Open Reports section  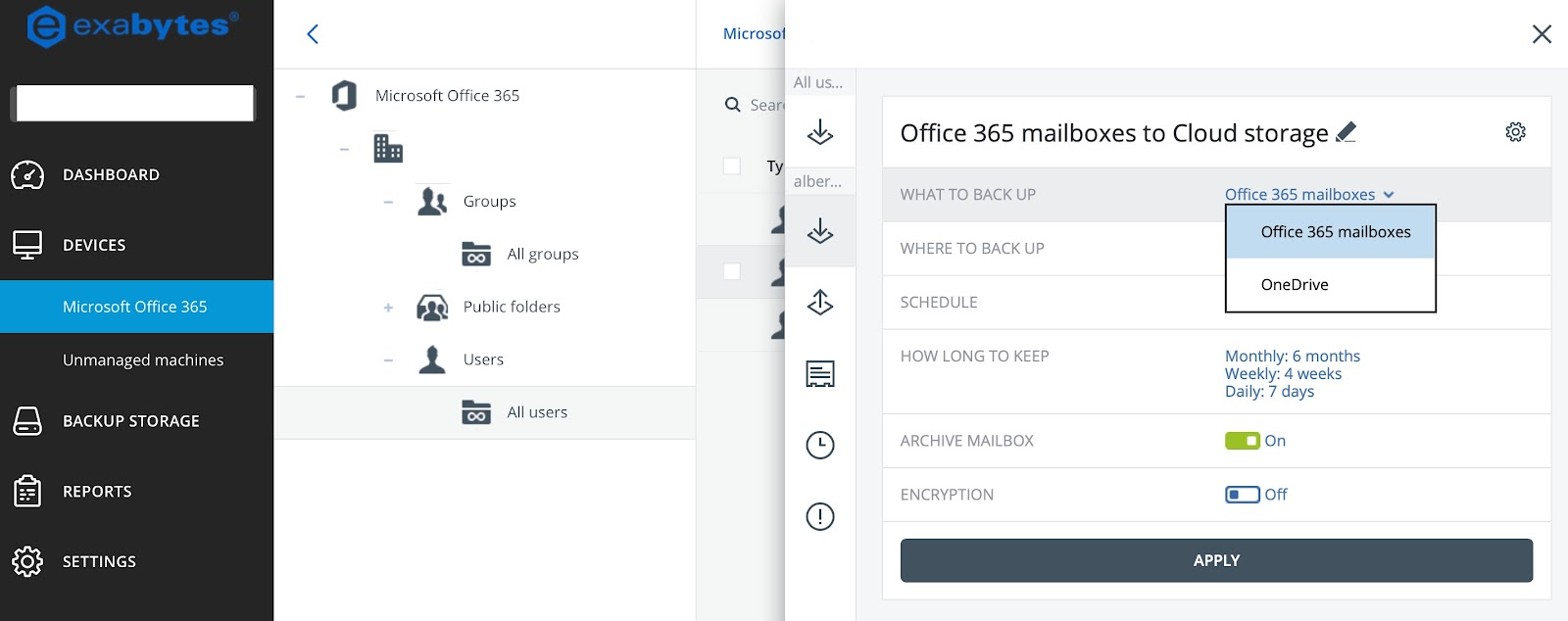(97, 492)
